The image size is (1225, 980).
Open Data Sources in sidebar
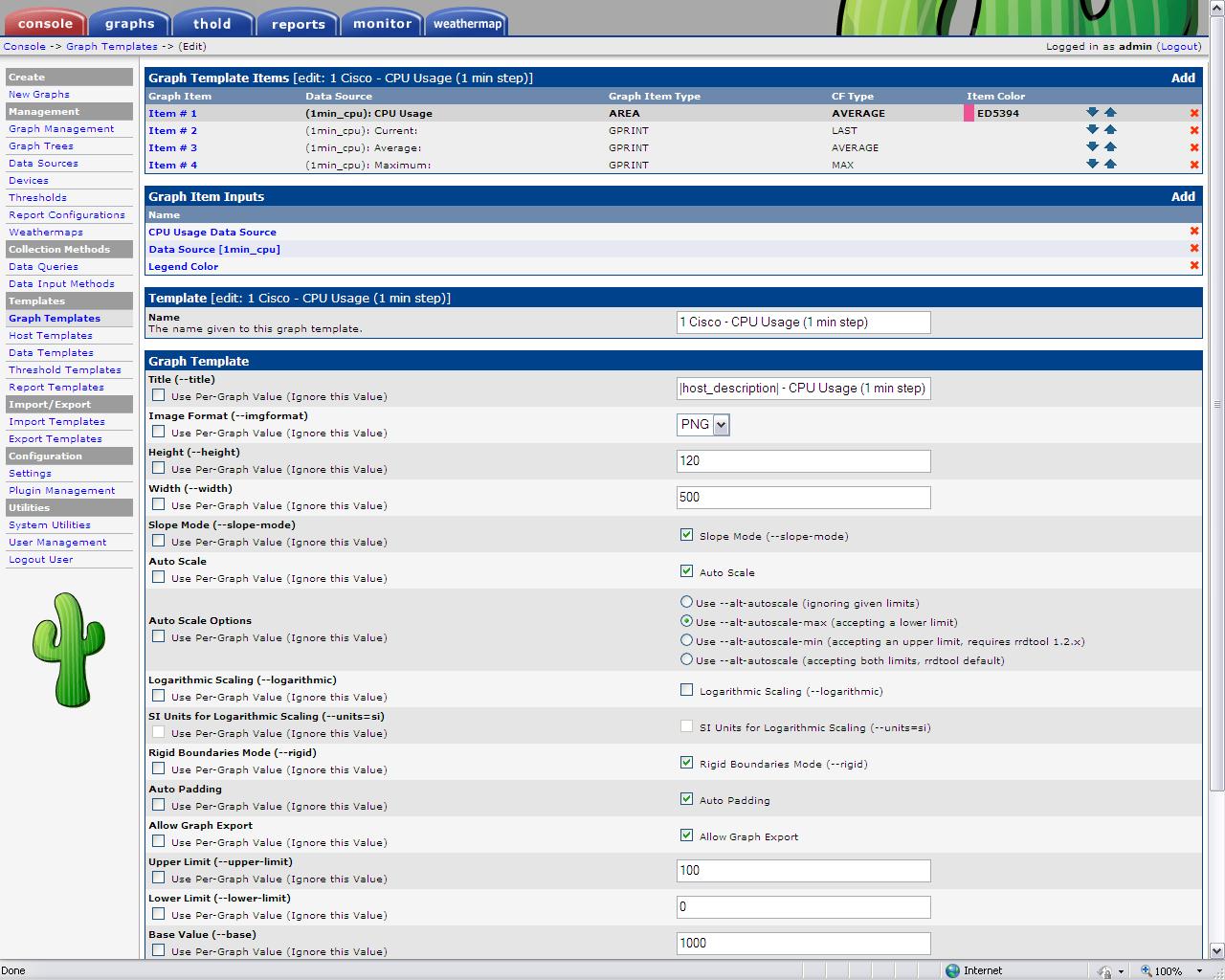(x=43, y=163)
